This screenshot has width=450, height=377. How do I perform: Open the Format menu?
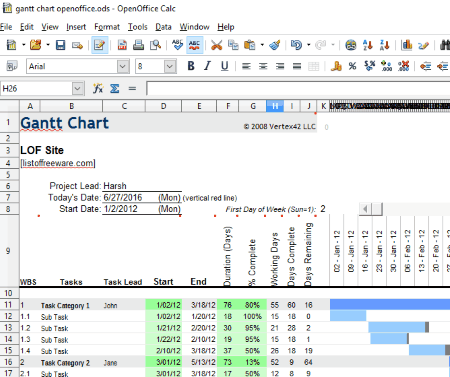pyautogui.click(x=107, y=27)
